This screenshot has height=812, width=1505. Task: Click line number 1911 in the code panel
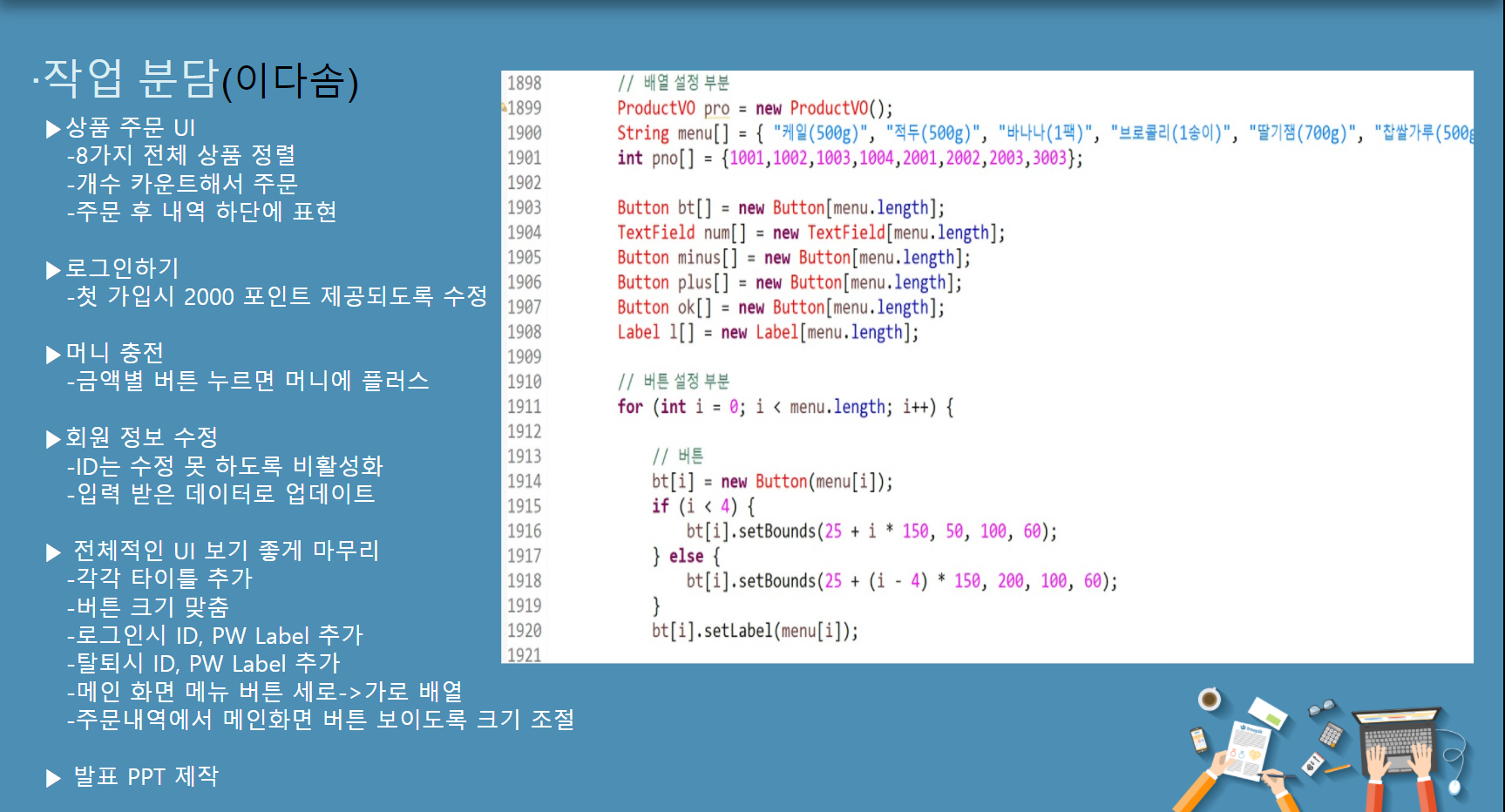tap(524, 406)
